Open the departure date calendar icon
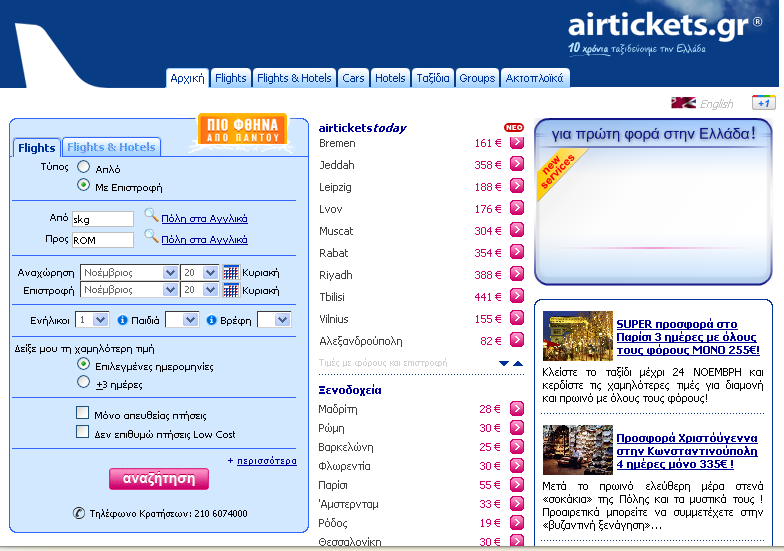Image resolution: width=784 pixels, height=551 pixels. 230,272
